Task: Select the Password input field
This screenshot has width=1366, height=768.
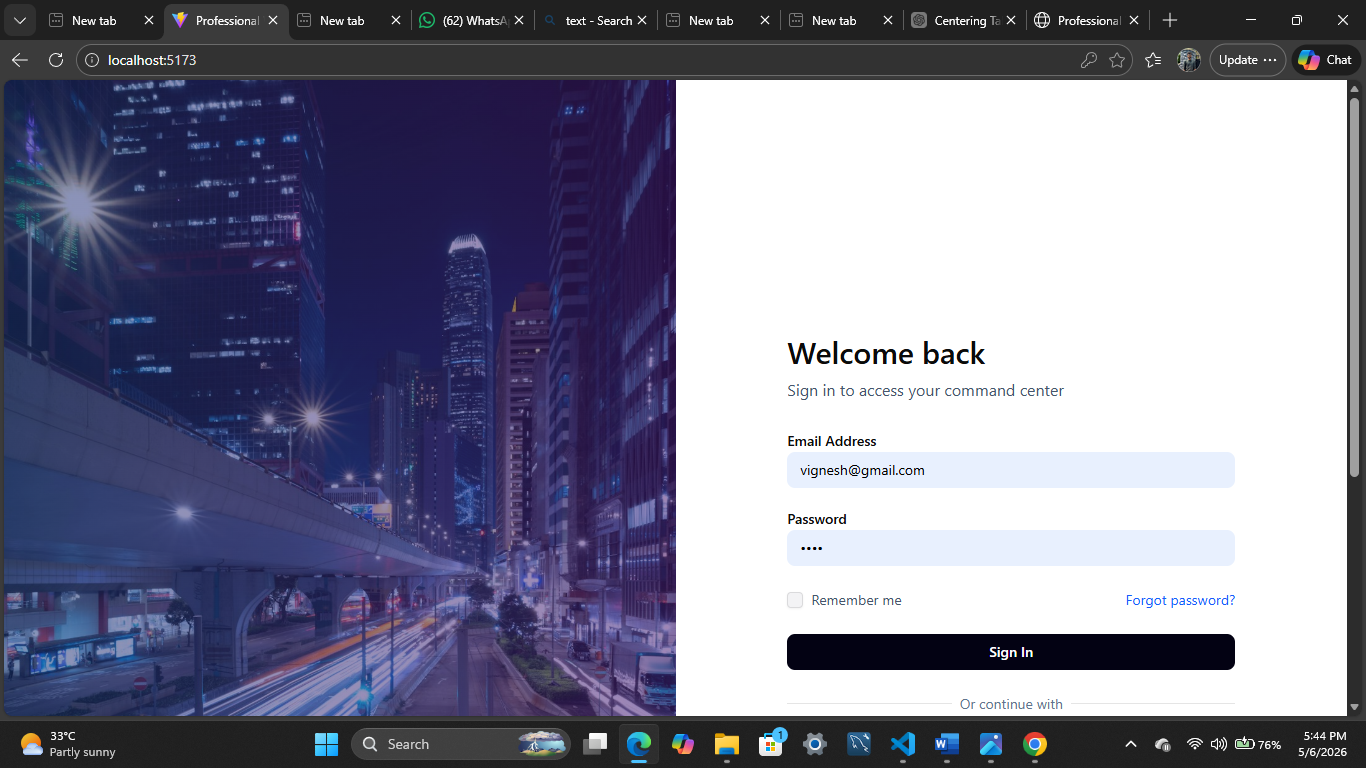Action: (1011, 548)
